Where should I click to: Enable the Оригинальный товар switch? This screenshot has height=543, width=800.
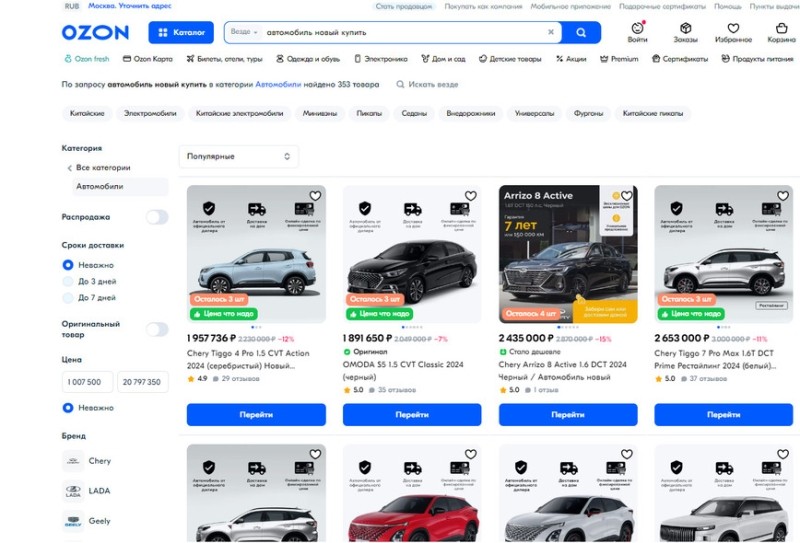(157, 329)
